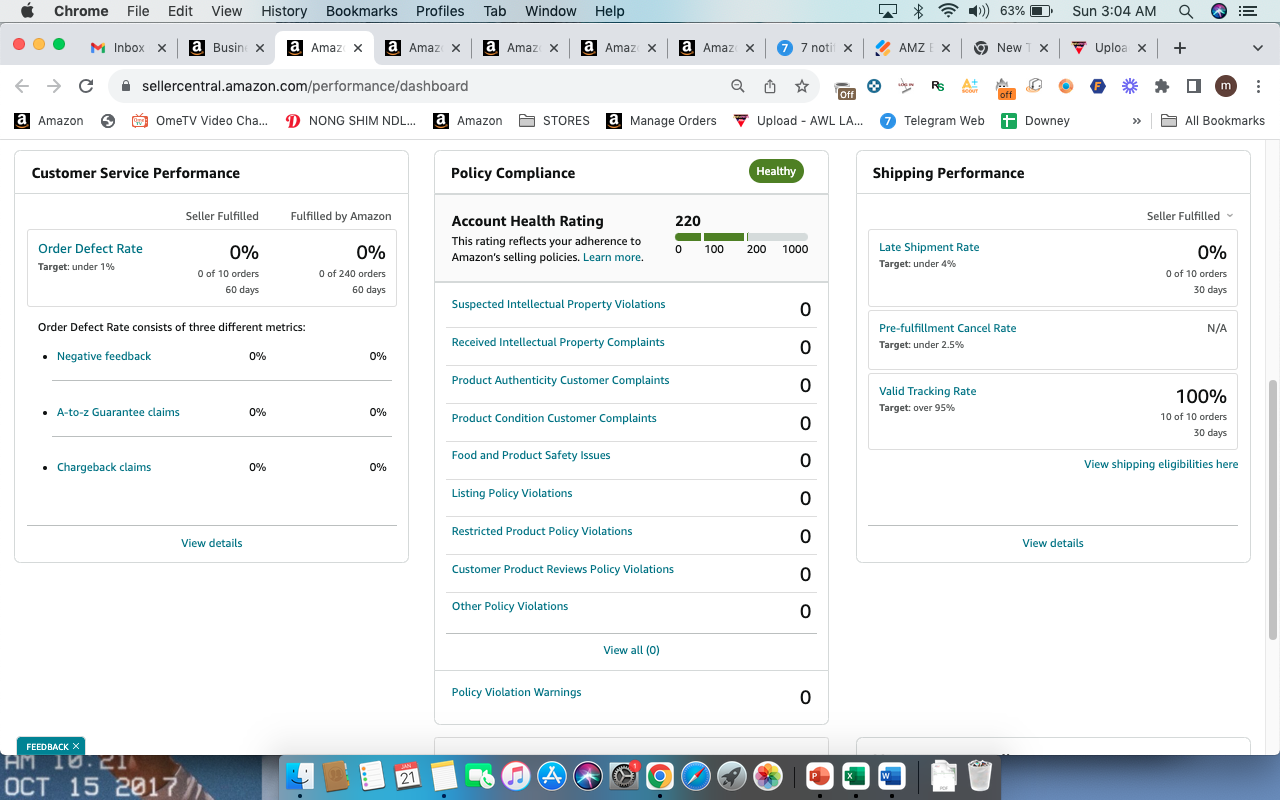The height and width of the screenshot is (800, 1280).
Task: Bookmark this page with the star icon
Action: [802, 86]
